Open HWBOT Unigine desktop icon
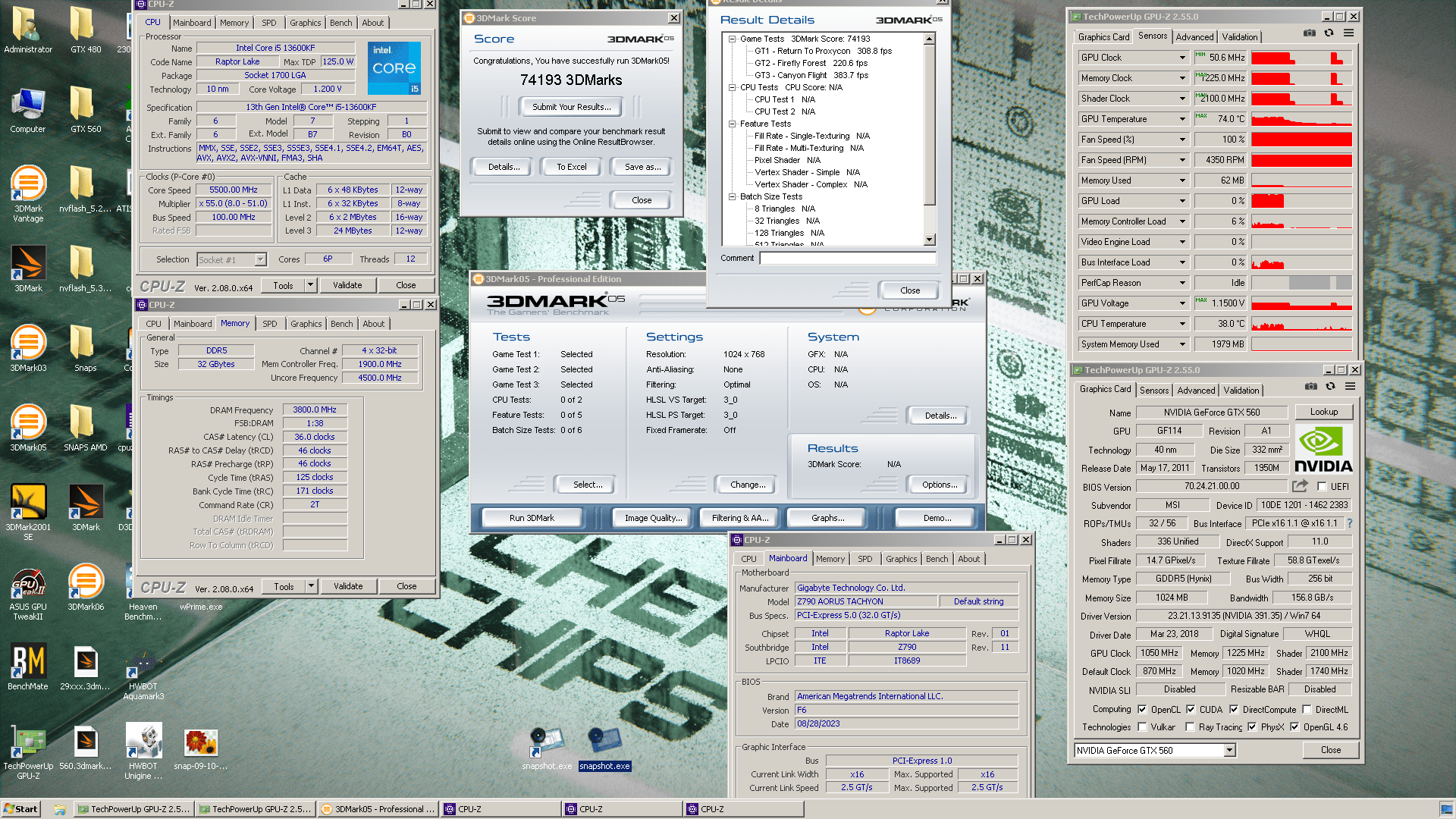This screenshot has width=1456, height=819. (143, 751)
